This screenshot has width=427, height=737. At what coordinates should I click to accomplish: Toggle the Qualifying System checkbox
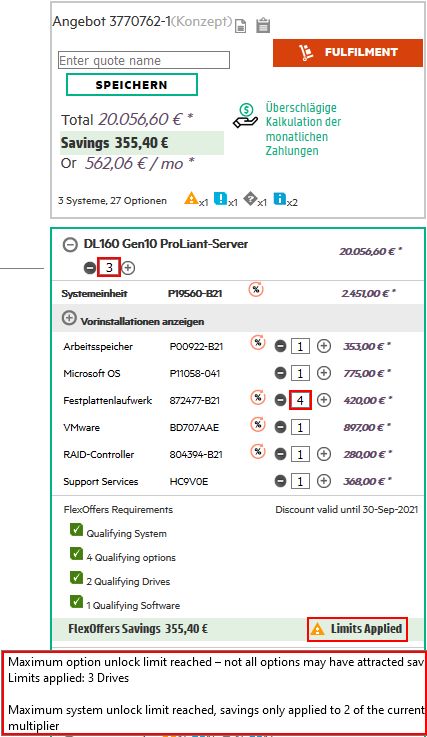(76, 529)
